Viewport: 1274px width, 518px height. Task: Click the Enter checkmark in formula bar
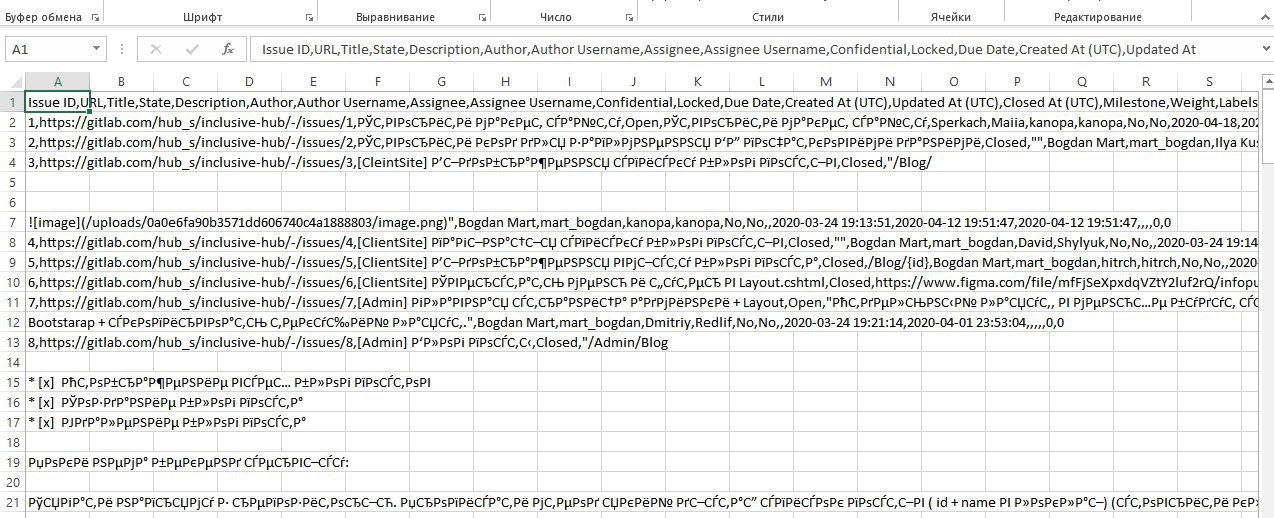coord(192,49)
